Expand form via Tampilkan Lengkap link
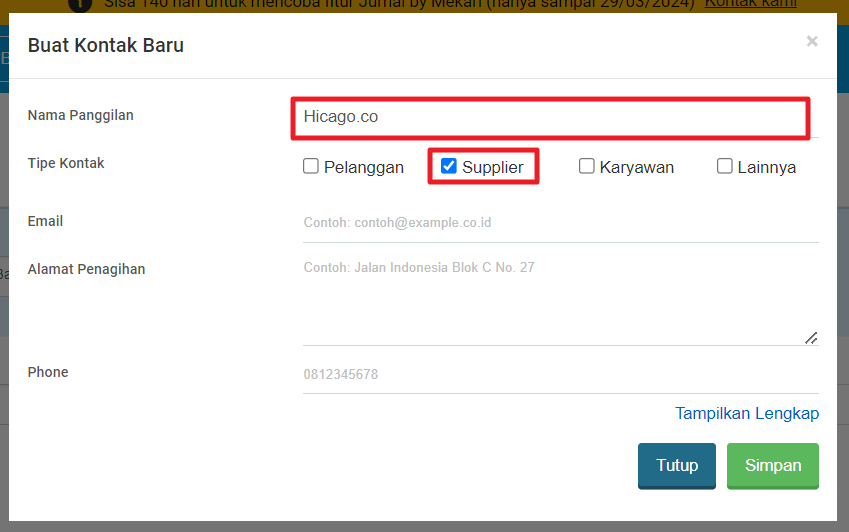Viewport: 849px width, 532px height. (747, 413)
